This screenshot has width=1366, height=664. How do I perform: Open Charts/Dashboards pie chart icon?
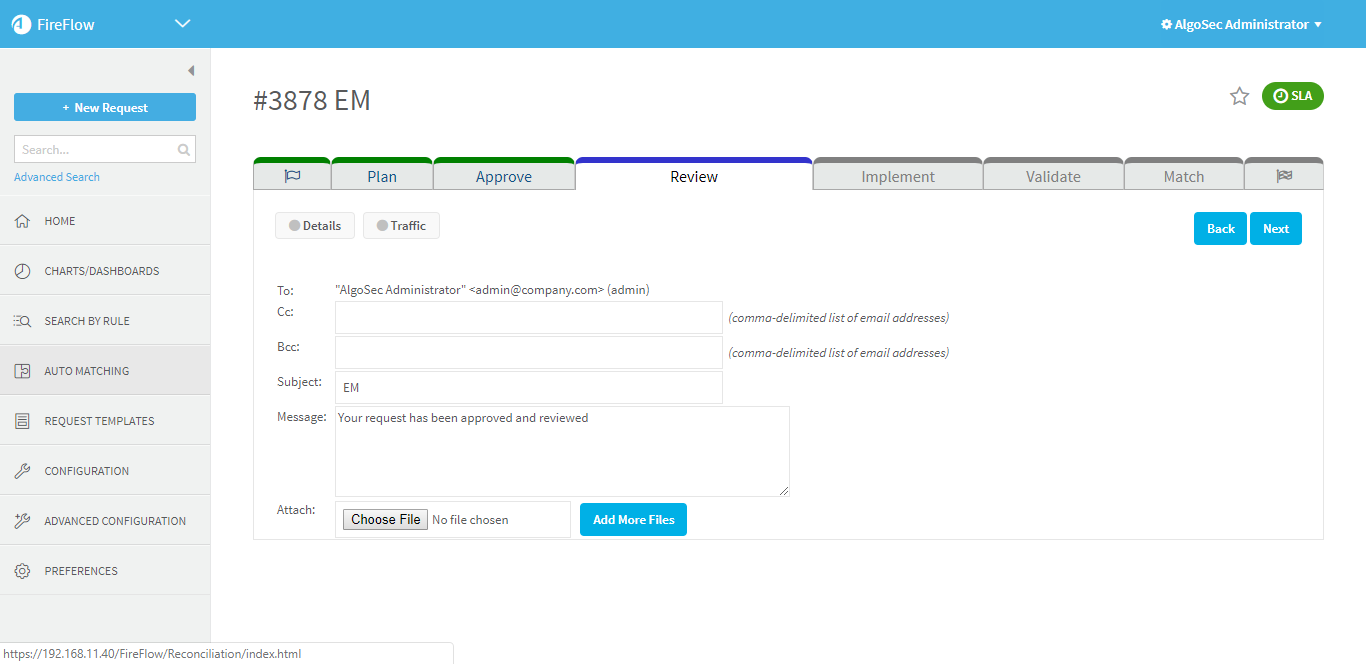(22, 271)
